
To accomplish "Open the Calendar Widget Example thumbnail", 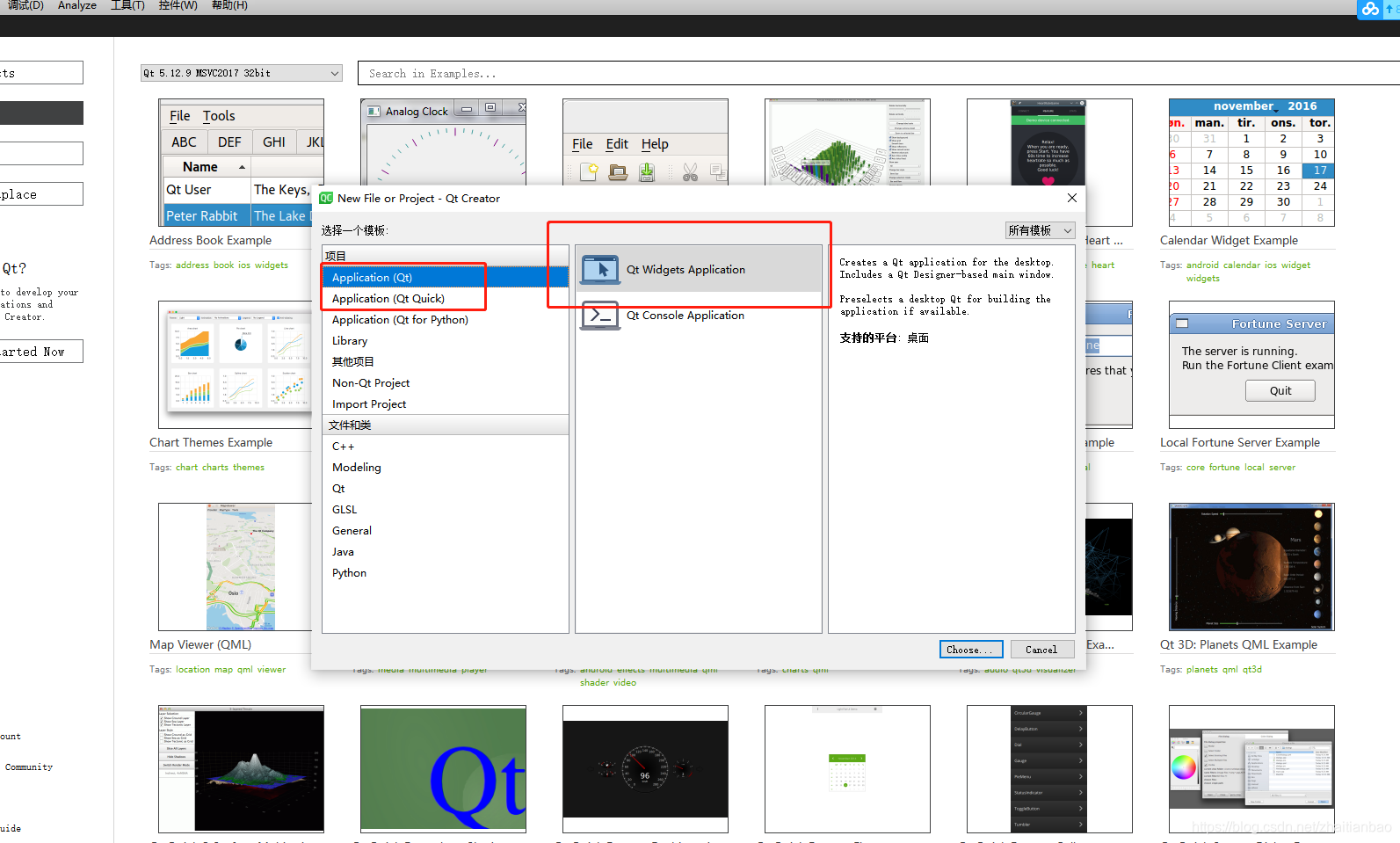I will (x=1251, y=163).
